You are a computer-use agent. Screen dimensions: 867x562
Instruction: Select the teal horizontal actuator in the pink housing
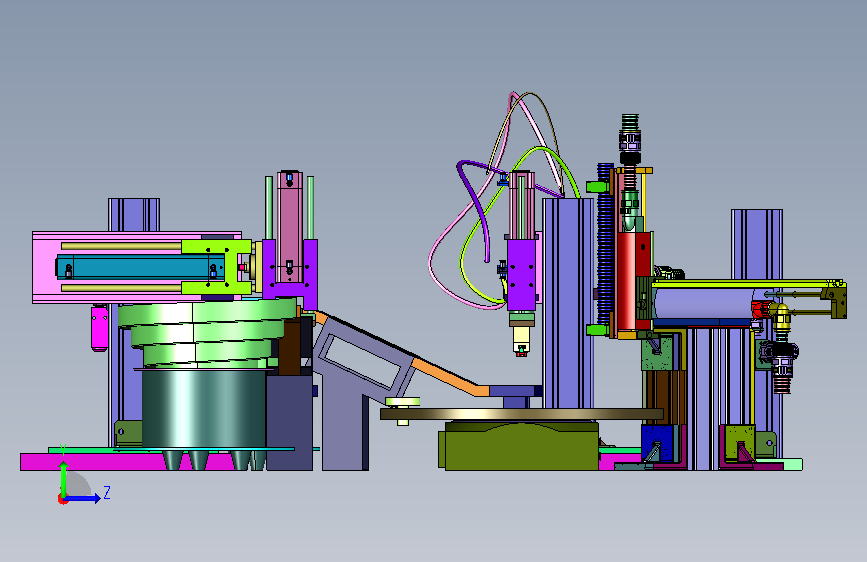(139, 267)
